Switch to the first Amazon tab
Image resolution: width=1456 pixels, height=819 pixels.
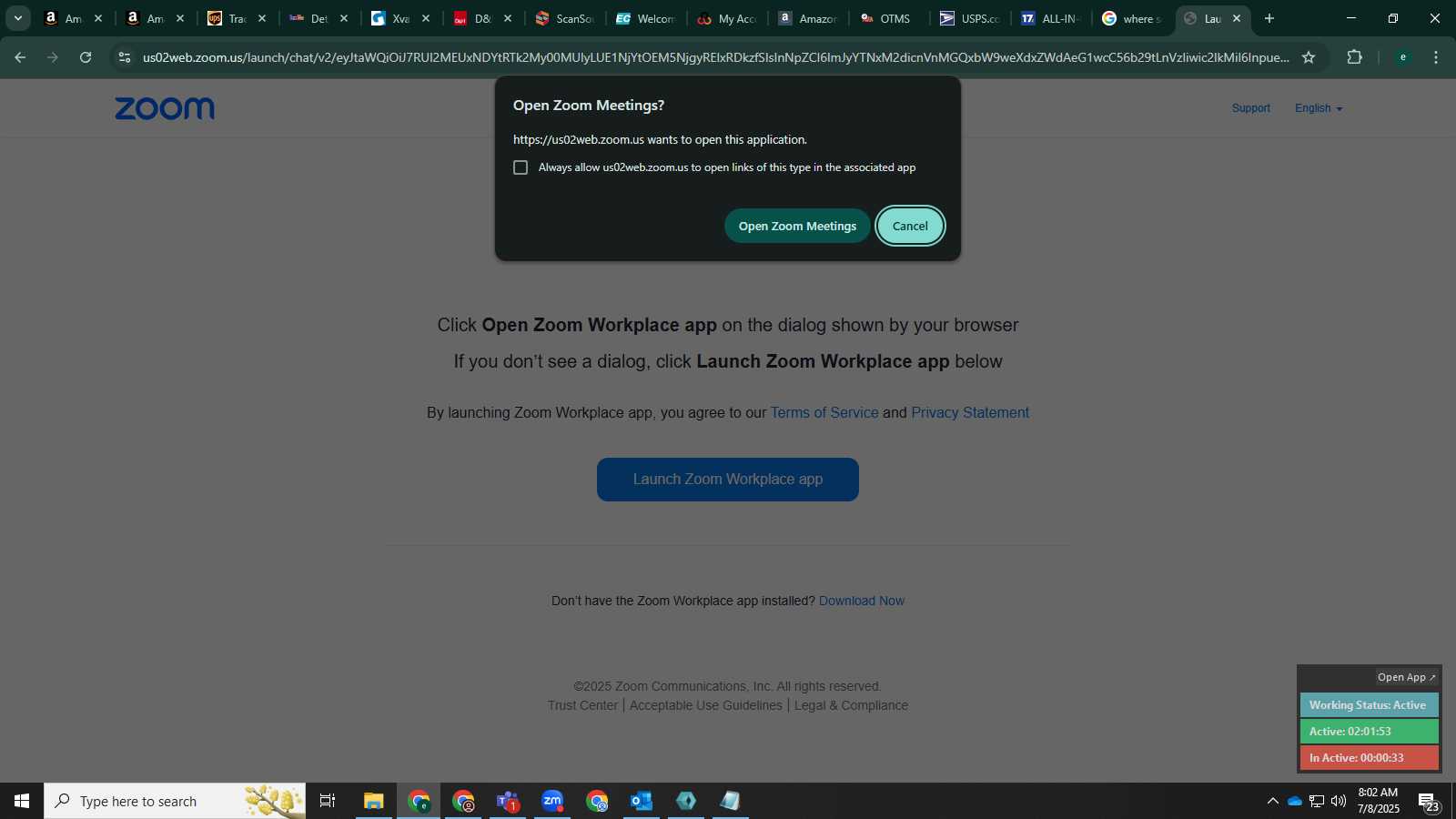[x=73, y=18]
